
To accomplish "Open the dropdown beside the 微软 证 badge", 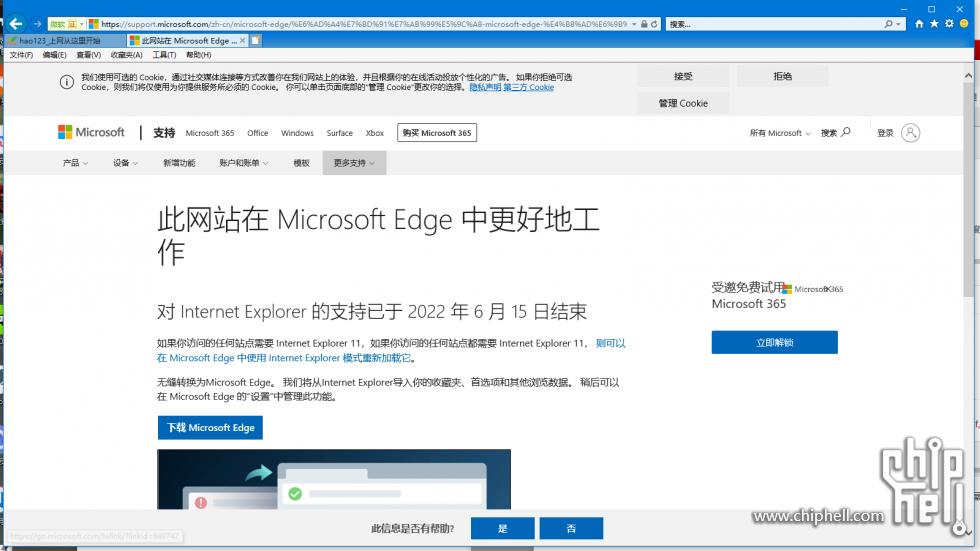I will (x=82, y=24).
